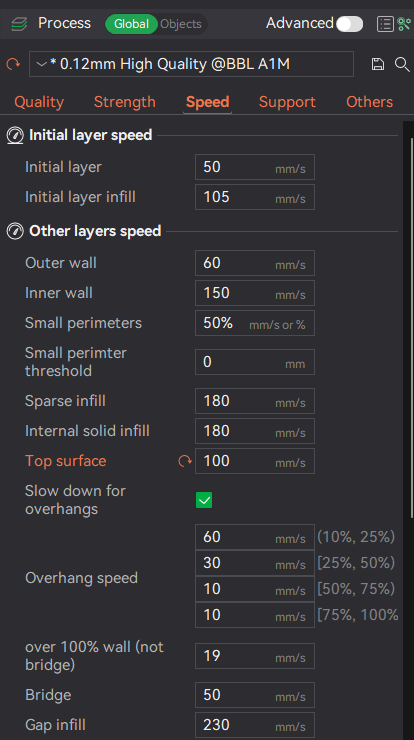Open the Quality tab

39,102
